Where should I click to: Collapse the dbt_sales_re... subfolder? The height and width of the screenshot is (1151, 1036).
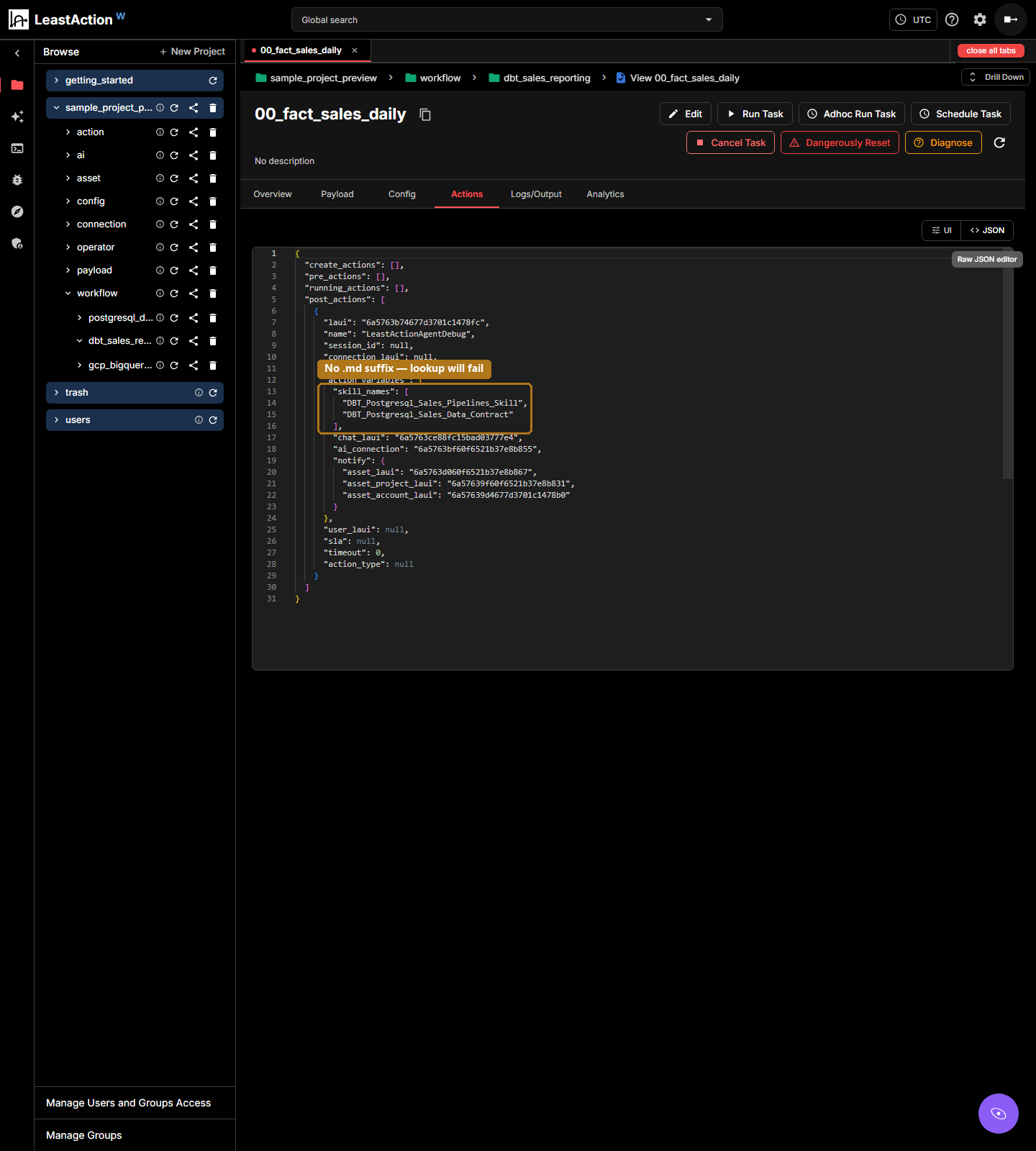click(x=80, y=341)
